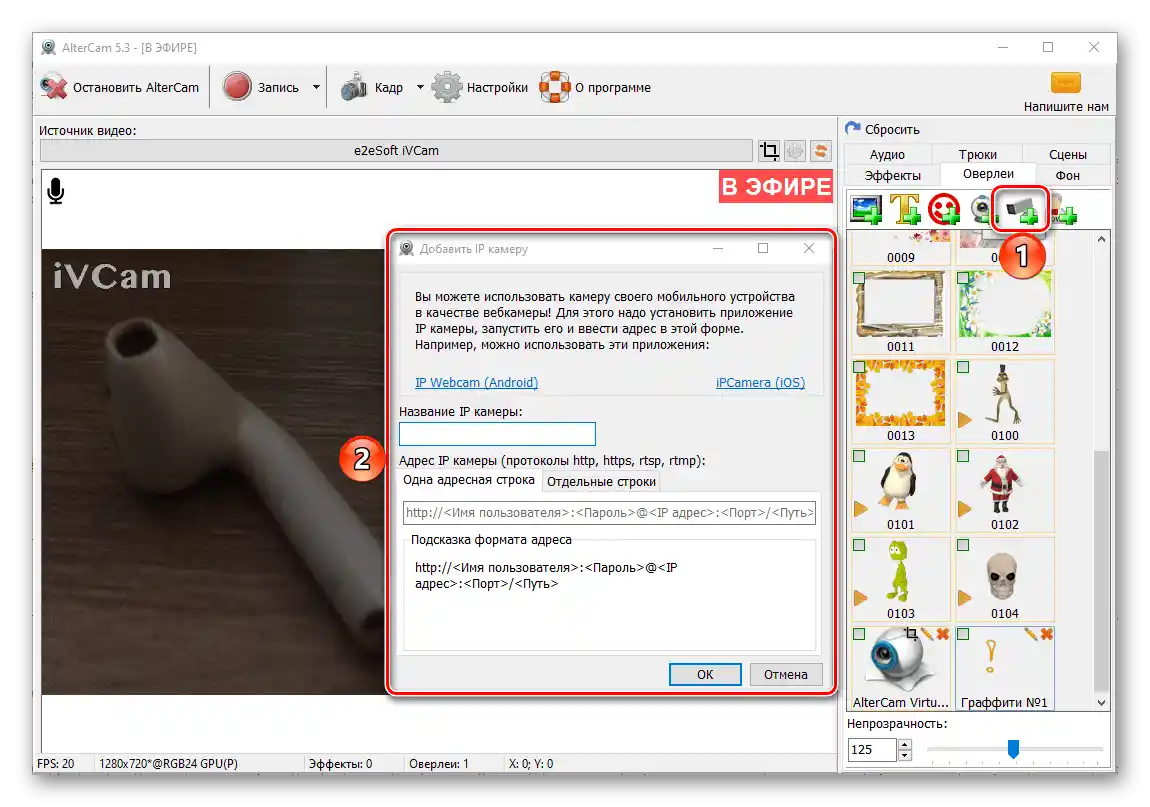Screen dimensions: 1150x807
Task: Click the crop icon next to video source
Action: (769, 151)
